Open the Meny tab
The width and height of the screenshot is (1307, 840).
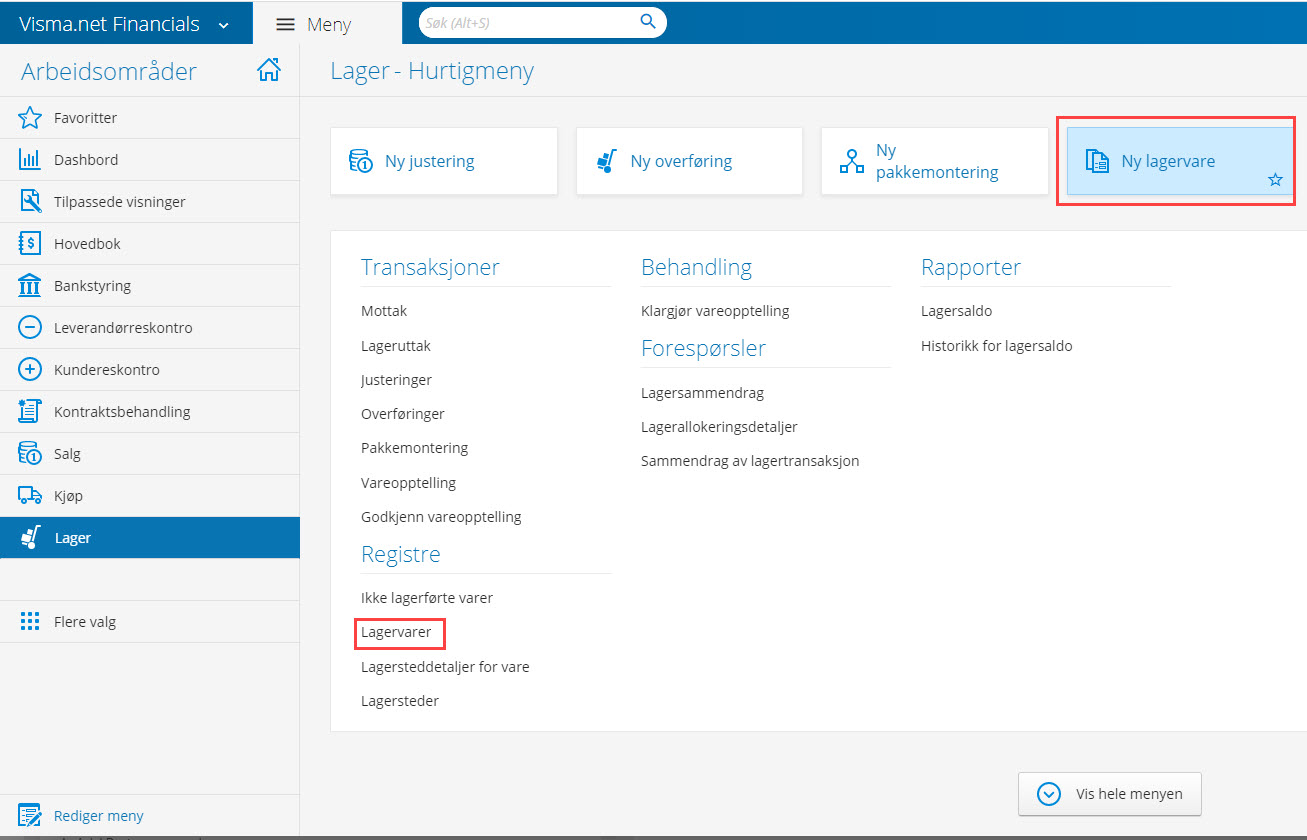pyautogui.click(x=328, y=25)
